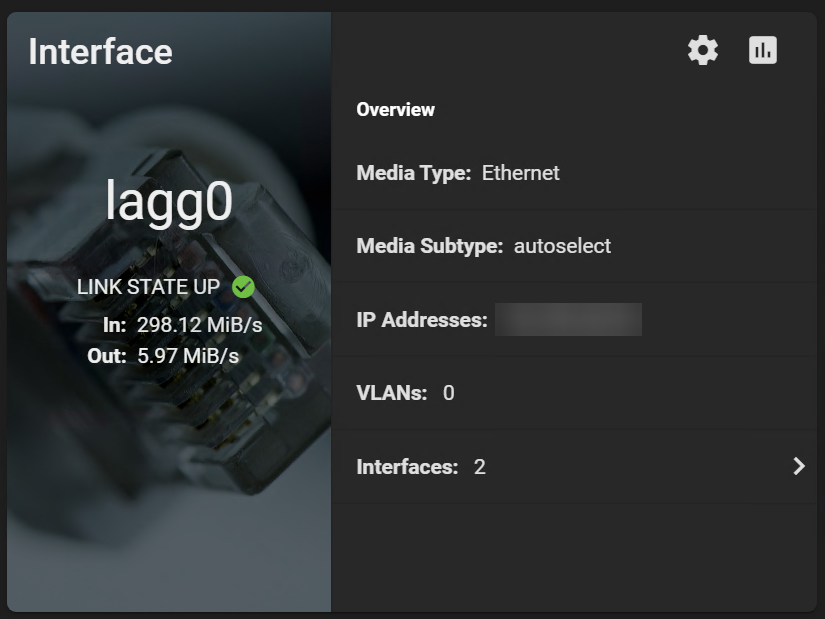The image size is (825, 619).
Task: Click the Ethernet media type value
Action: (520, 173)
